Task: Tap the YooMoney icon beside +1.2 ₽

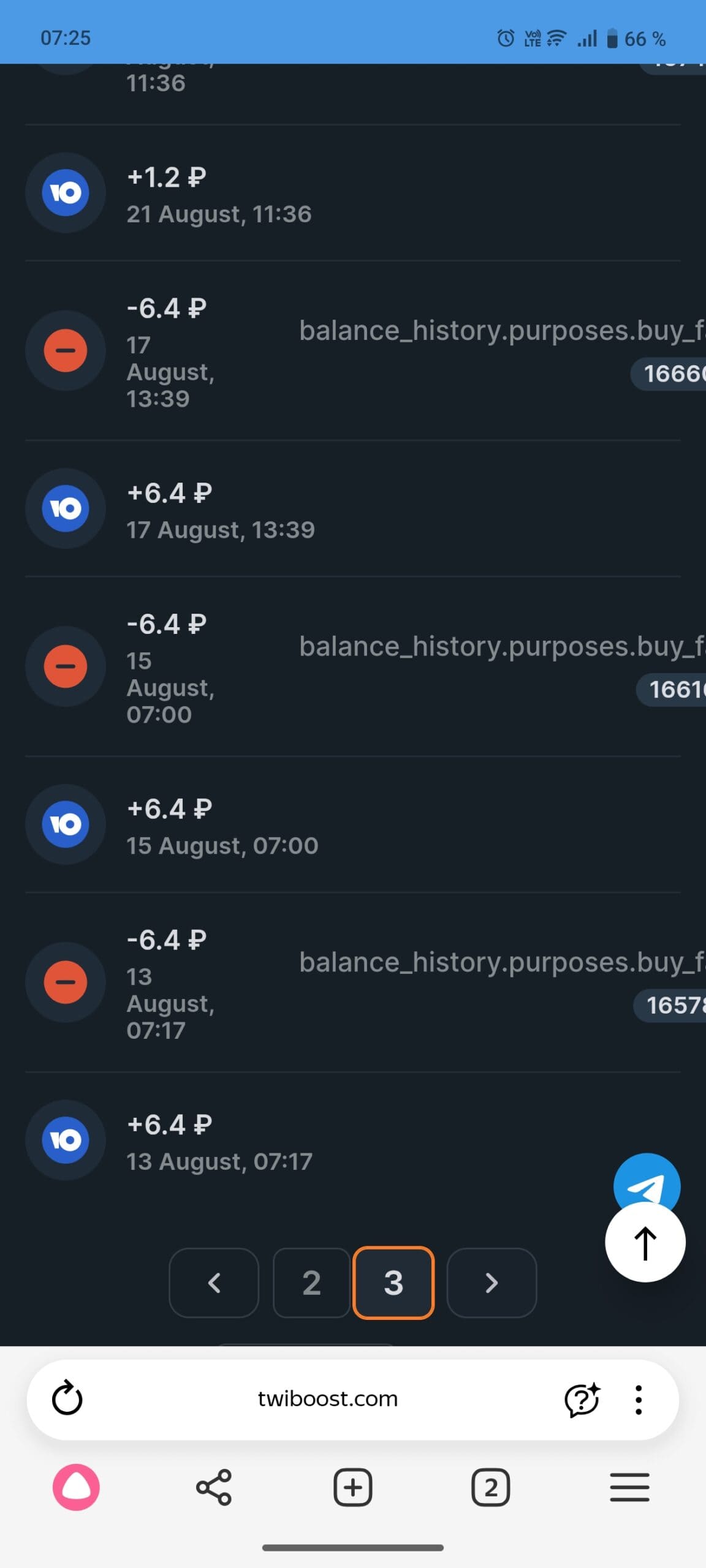Action: [x=66, y=193]
